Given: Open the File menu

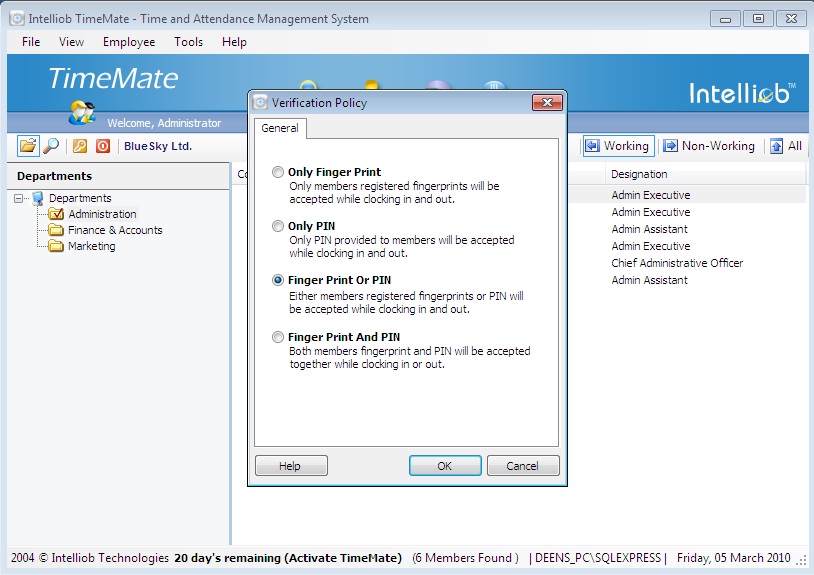Looking at the screenshot, I should [x=31, y=42].
